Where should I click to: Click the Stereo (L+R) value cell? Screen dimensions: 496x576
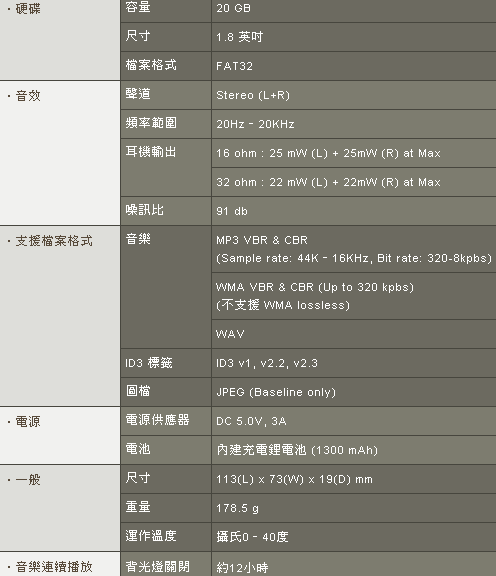coord(354,95)
